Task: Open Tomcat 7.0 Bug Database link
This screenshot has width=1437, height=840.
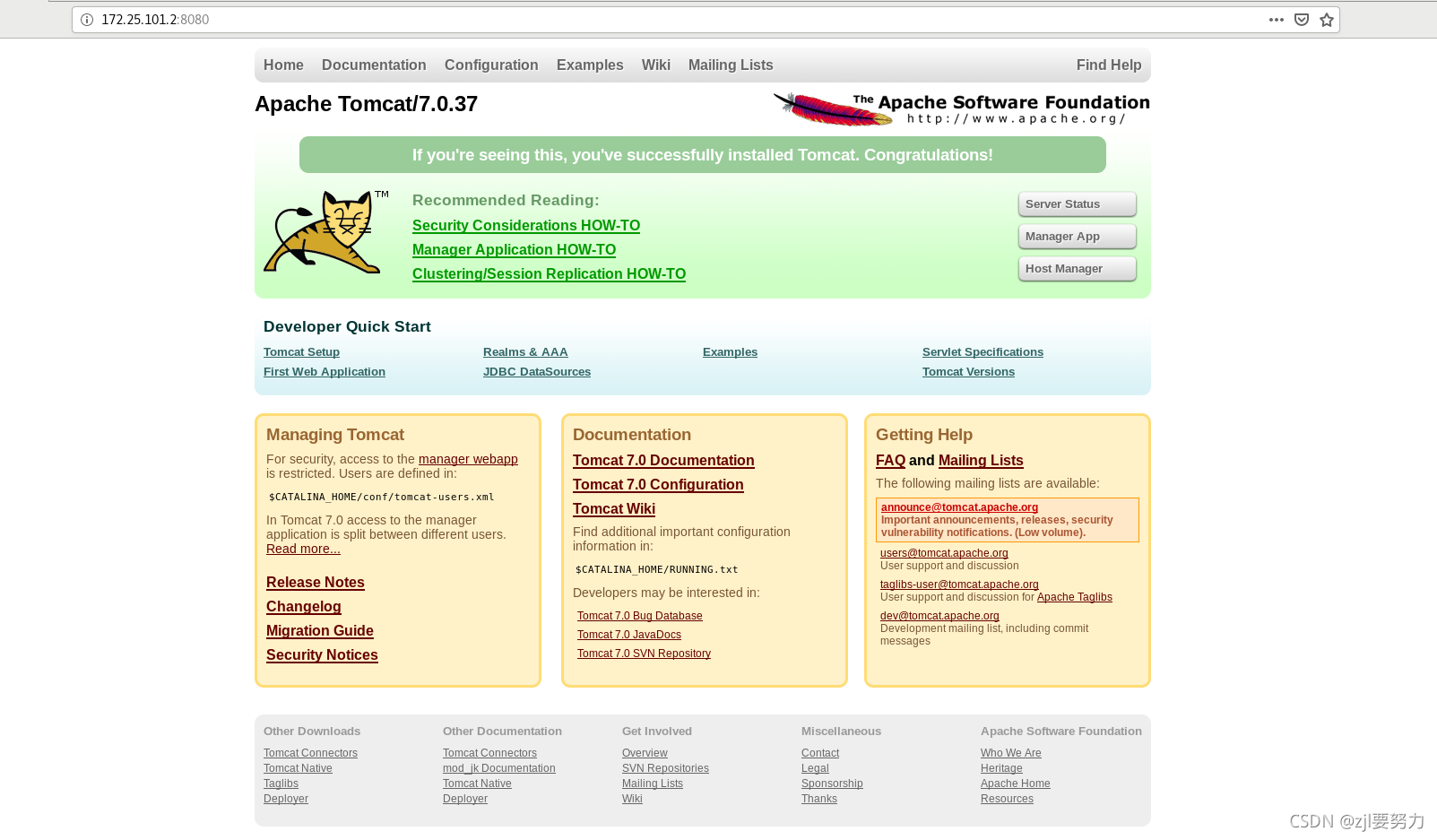Action: [x=640, y=616]
